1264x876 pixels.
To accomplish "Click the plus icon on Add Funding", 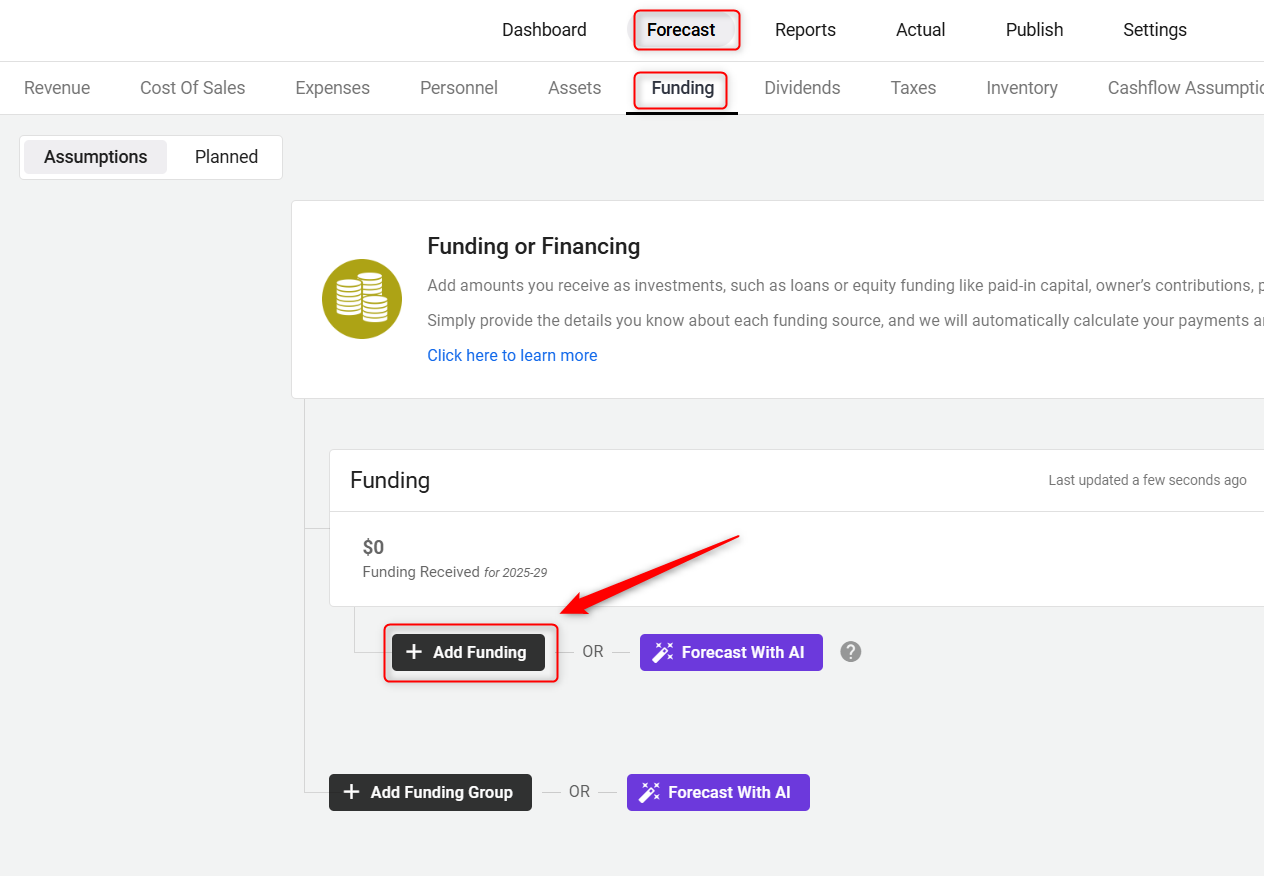I will [x=414, y=652].
